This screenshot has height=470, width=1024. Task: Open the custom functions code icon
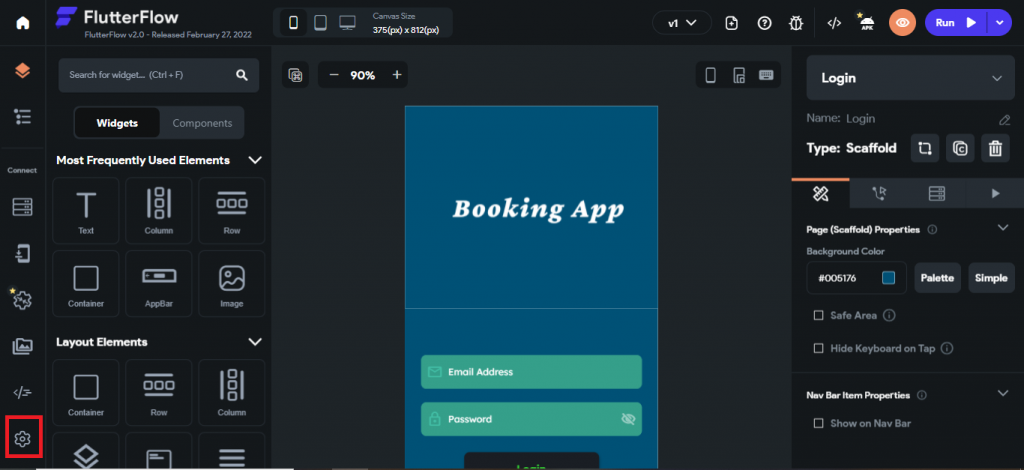coord(23,392)
